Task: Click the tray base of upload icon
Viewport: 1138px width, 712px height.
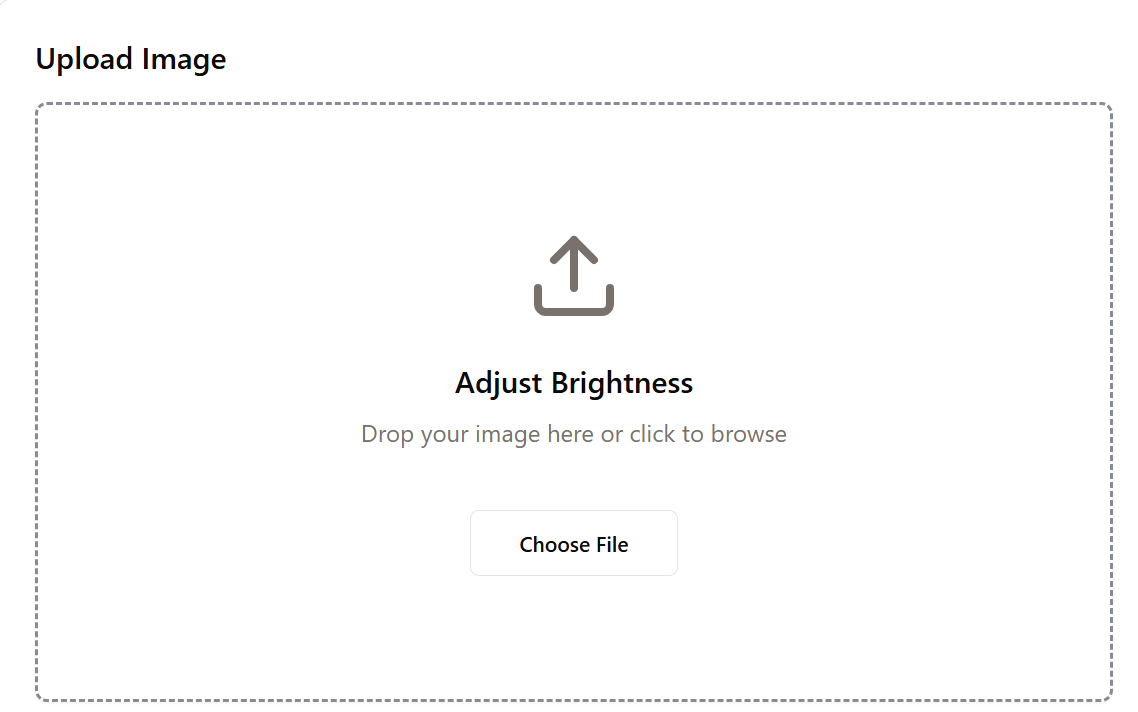Action: (574, 309)
